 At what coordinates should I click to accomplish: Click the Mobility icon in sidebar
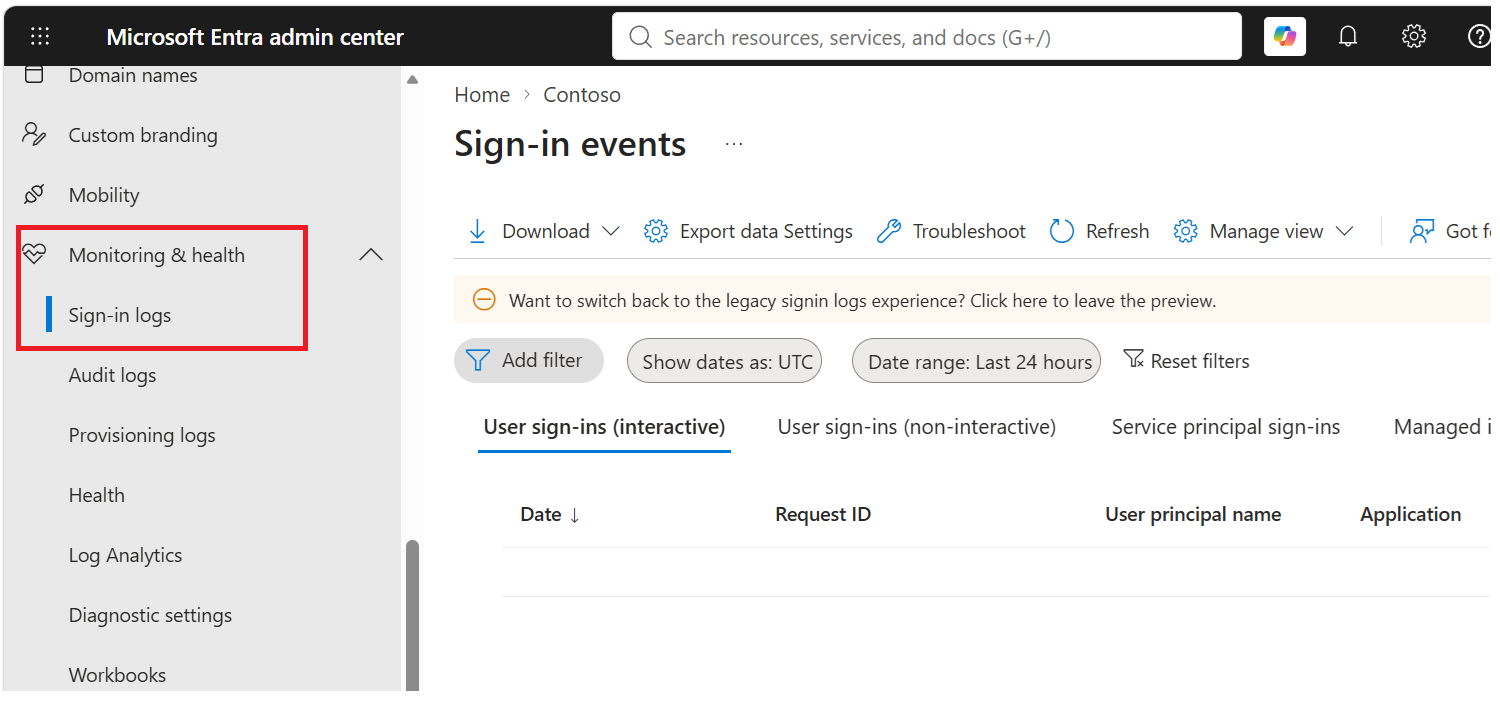coord(34,195)
